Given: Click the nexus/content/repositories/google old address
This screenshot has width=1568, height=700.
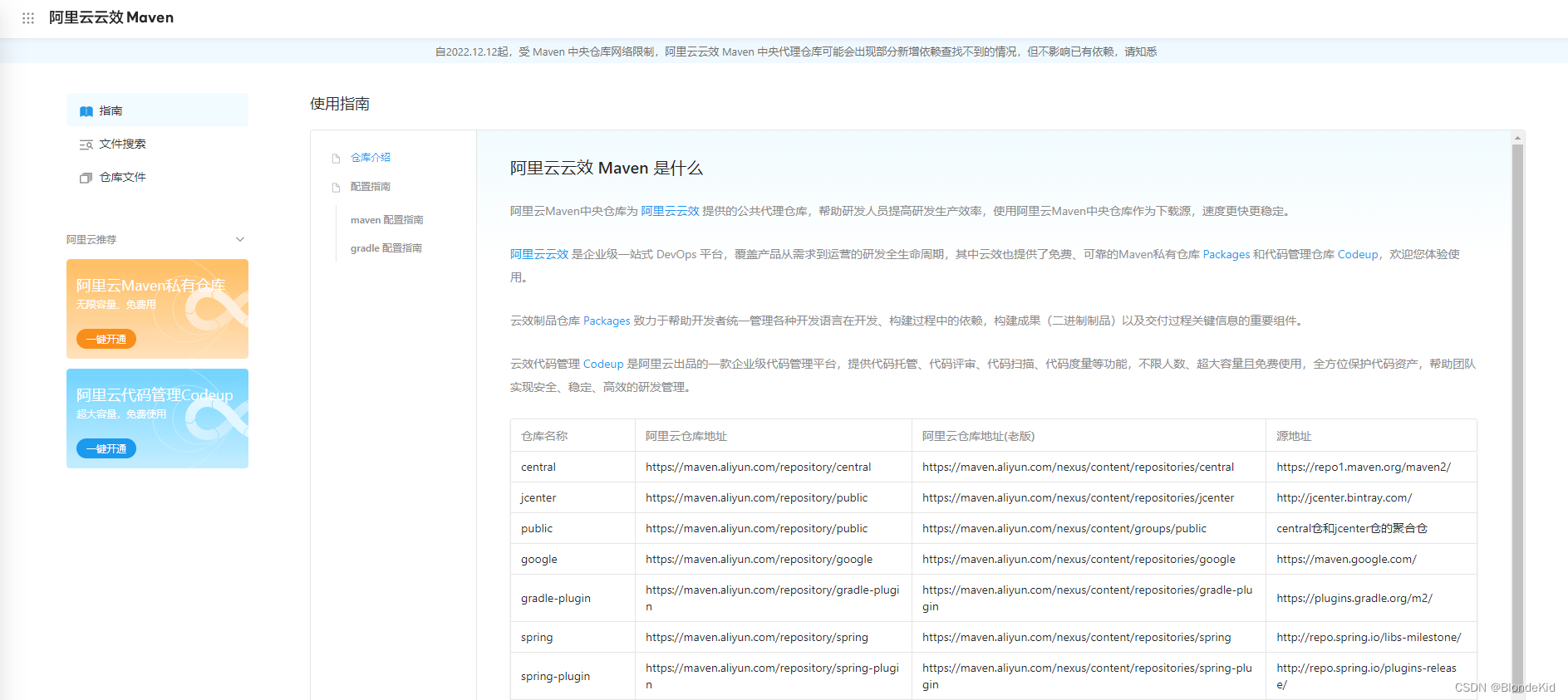Looking at the screenshot, I should point(1079,559).
